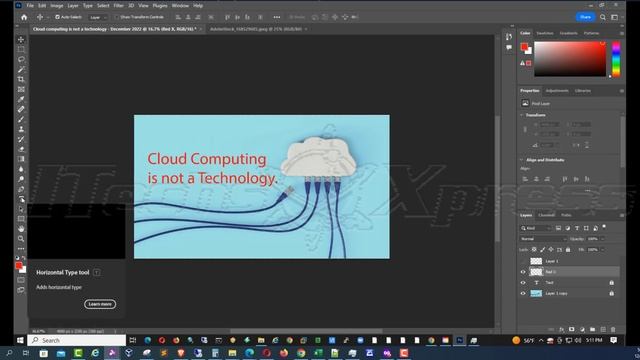Open the layer Kind filter dropdown
640x360 pixels.
(536, 228)
